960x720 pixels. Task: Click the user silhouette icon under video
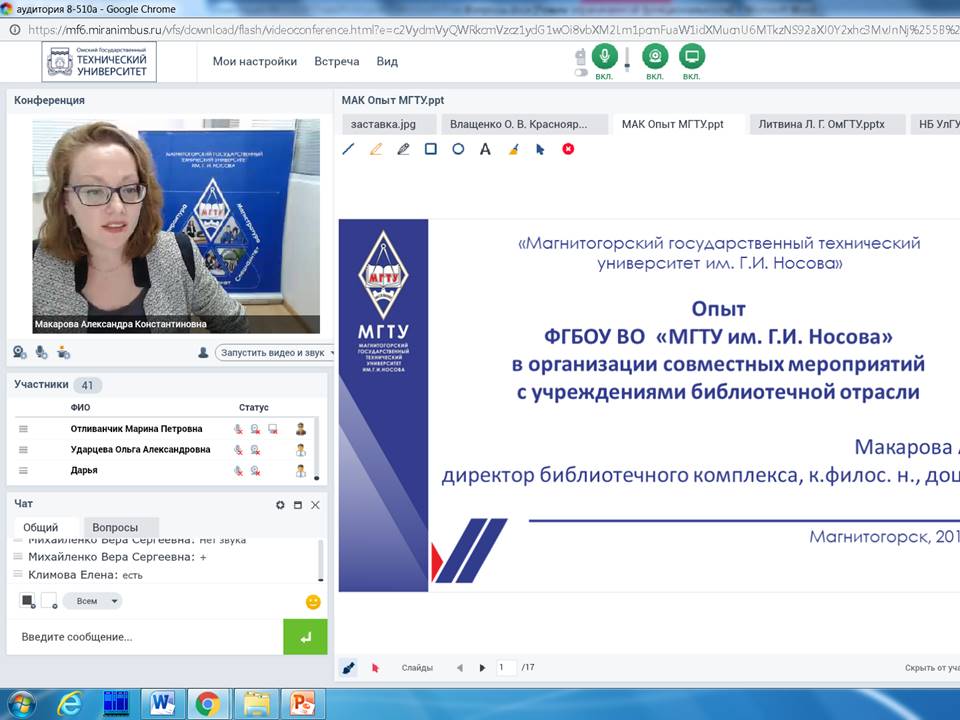click(203, 353)
